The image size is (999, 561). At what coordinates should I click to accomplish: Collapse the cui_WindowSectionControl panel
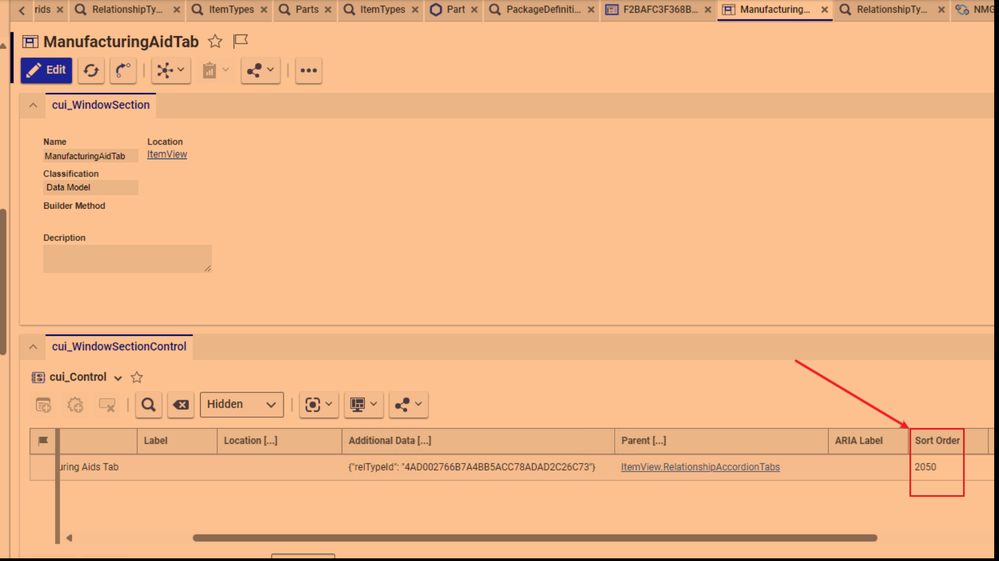(x=33, y=347)
